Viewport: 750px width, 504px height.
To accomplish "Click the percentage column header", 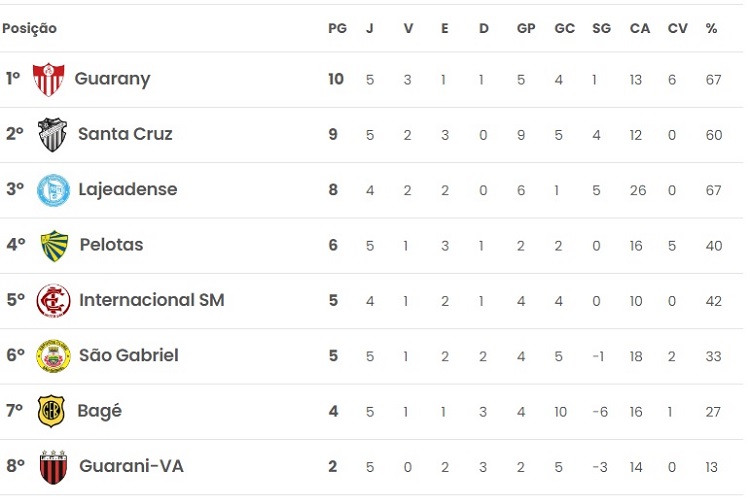I will click(x=711, y=28).
